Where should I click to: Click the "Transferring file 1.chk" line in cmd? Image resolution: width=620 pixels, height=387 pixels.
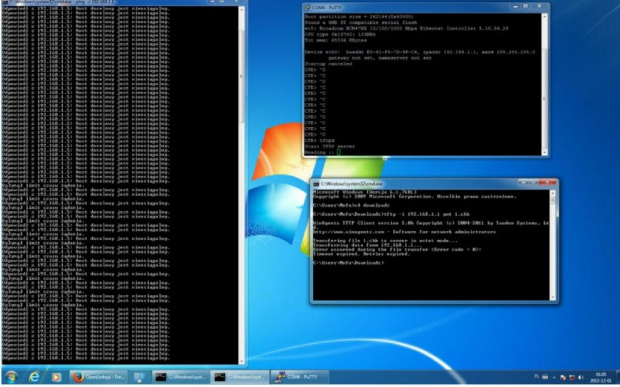coord(385,241)
